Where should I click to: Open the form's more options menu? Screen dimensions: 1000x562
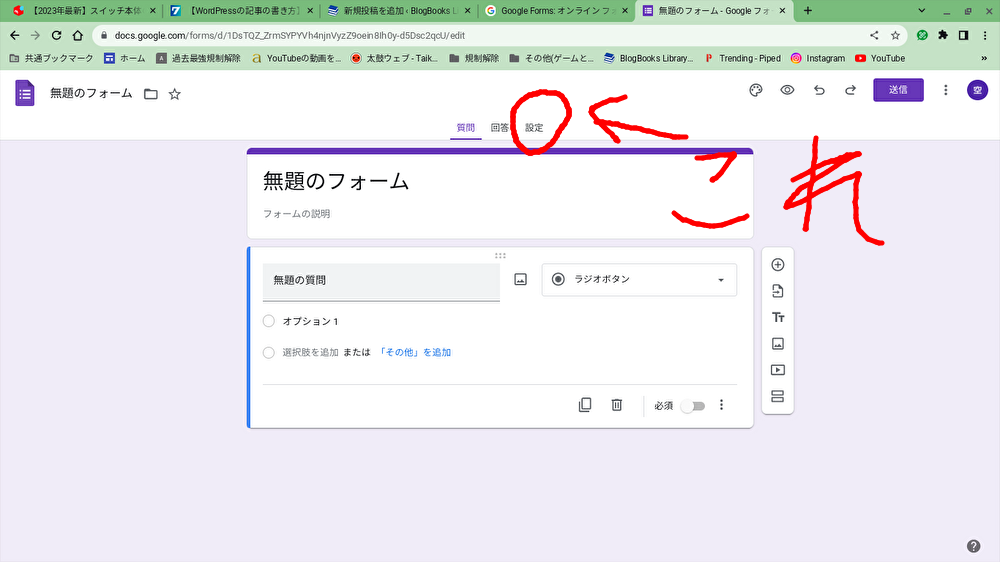click(946, 90)
